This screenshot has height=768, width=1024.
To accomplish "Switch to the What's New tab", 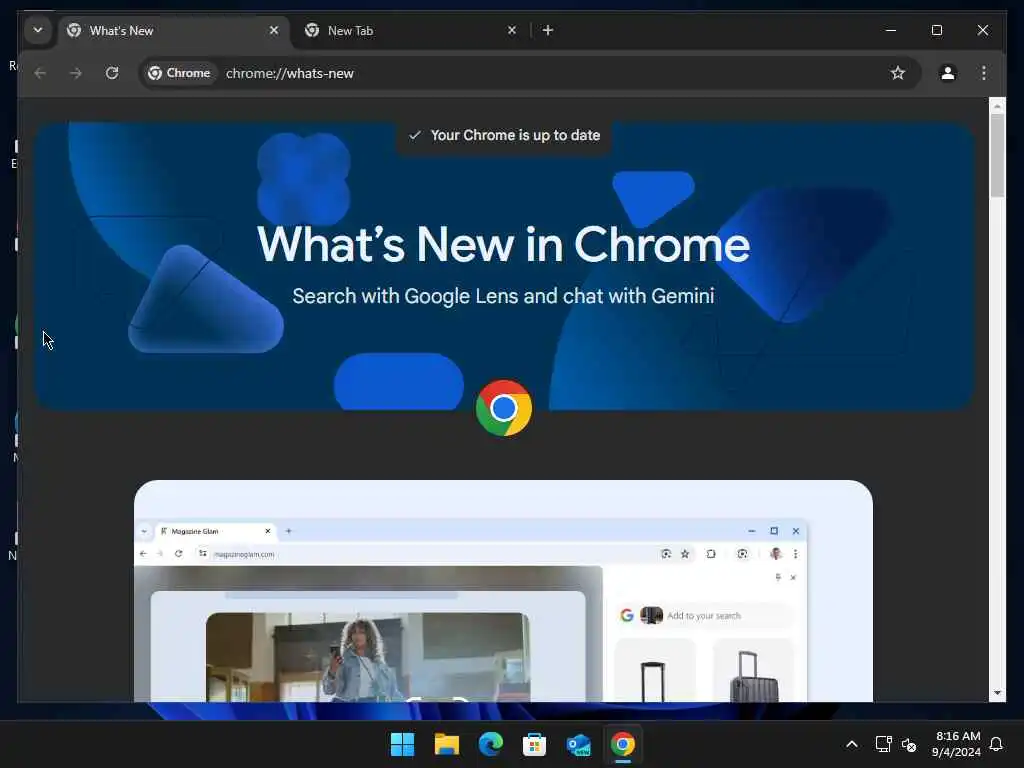I will click(x=174, y=31).
